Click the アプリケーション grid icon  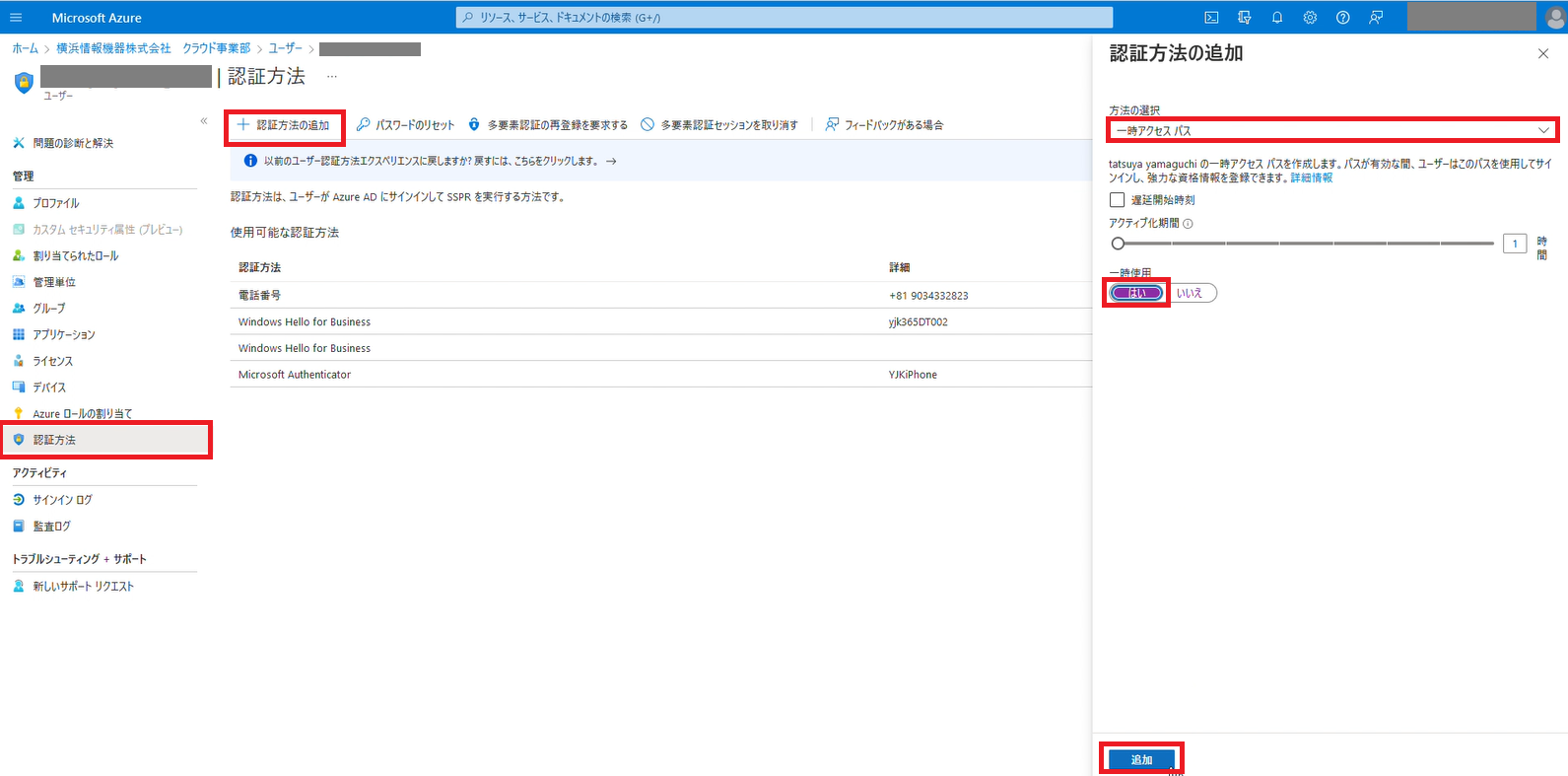pyautogui.click(x=19, y=335)
